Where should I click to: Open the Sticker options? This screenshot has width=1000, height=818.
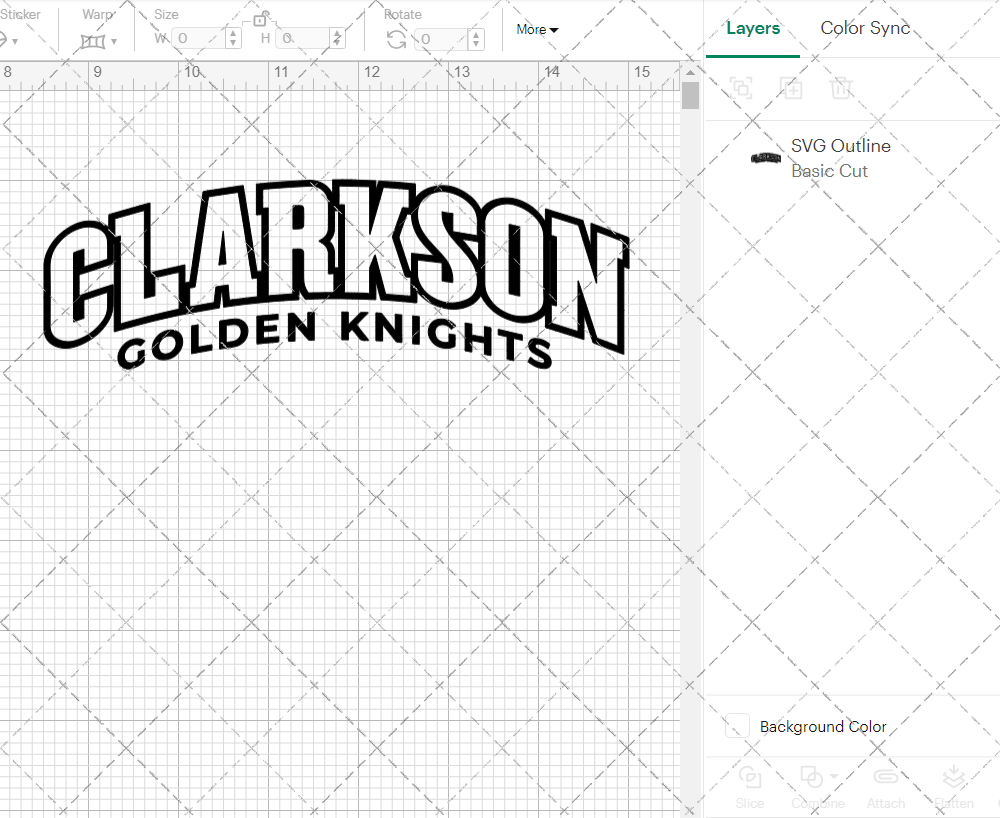click(12, 41)
